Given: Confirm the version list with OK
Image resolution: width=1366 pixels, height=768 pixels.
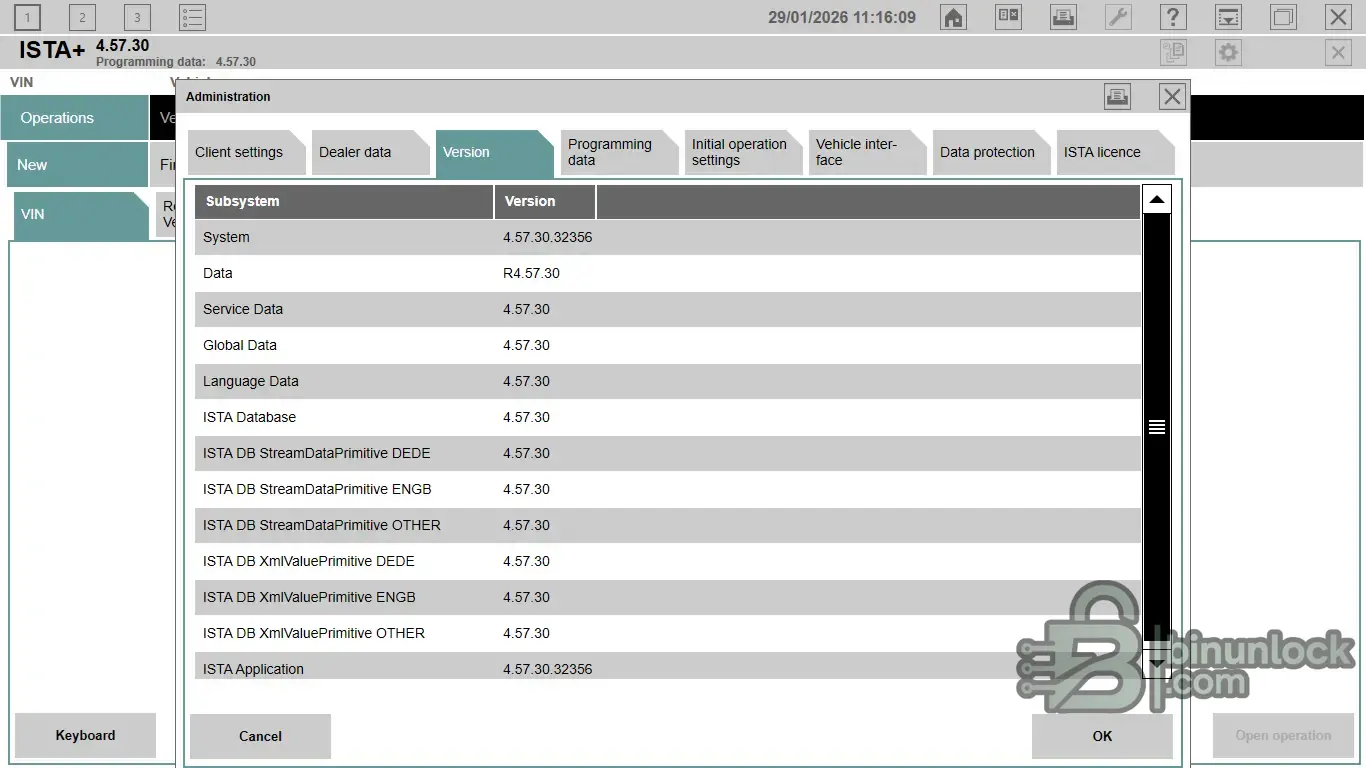Looking at the screenshot, I should click(1102, 736).
